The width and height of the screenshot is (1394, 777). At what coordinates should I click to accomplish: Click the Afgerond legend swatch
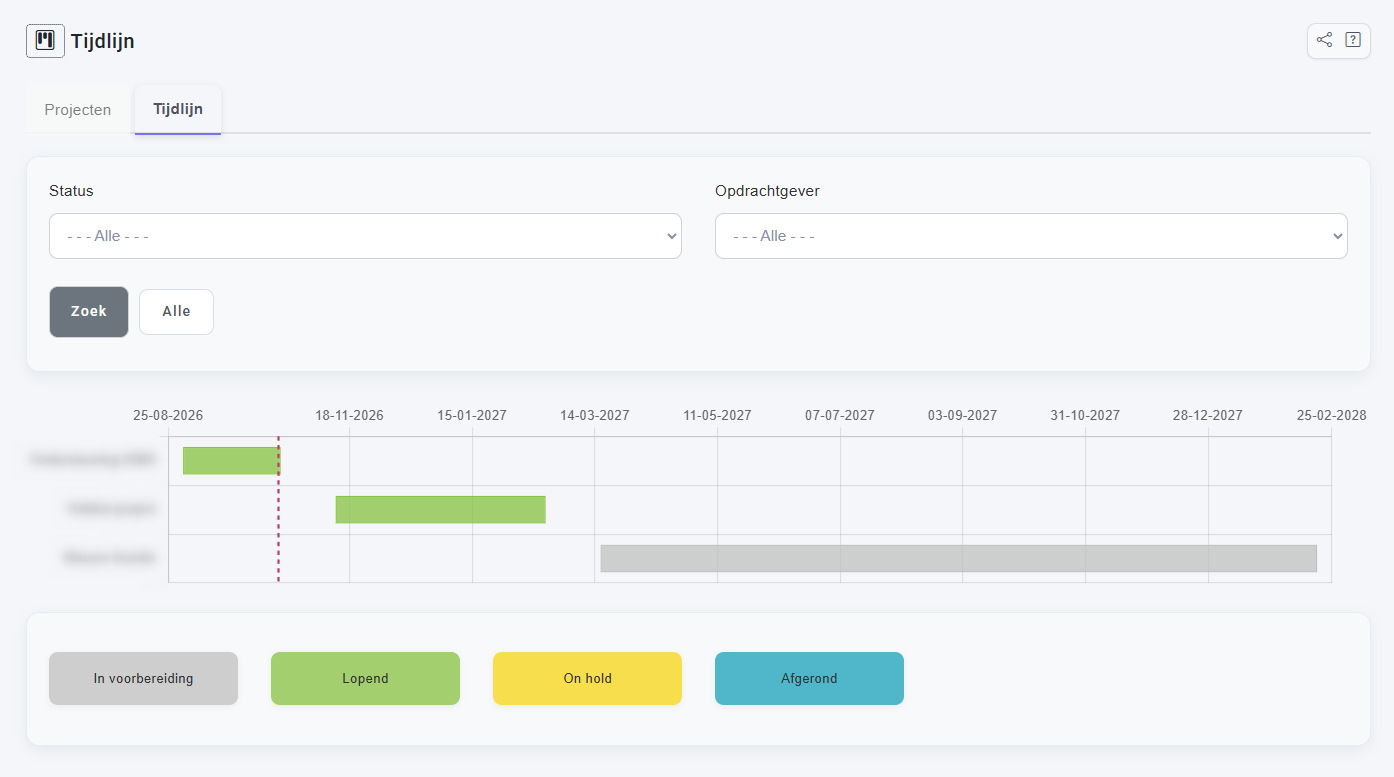click(809, 679)
